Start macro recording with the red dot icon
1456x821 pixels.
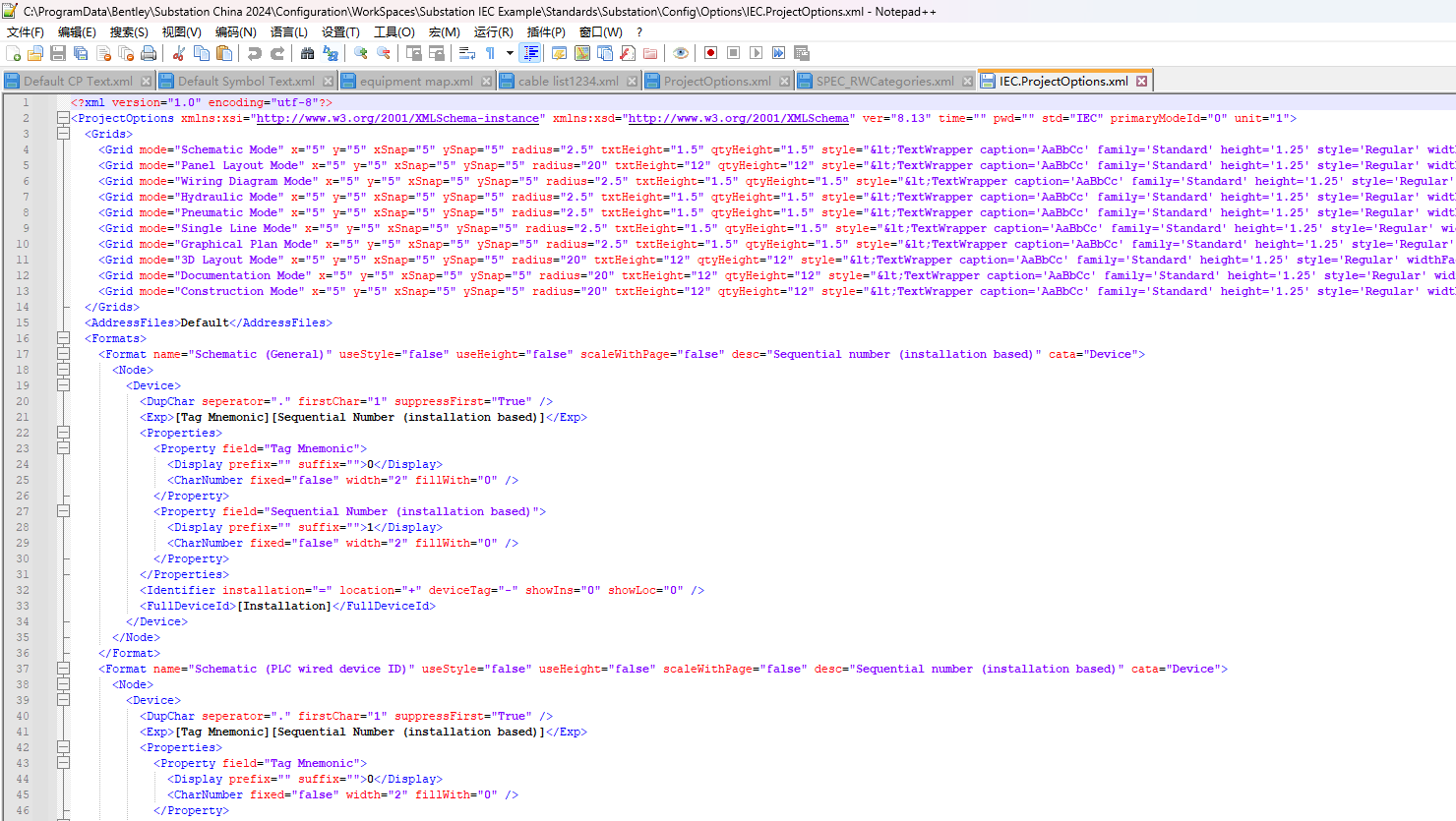click(x=710, y=53)
